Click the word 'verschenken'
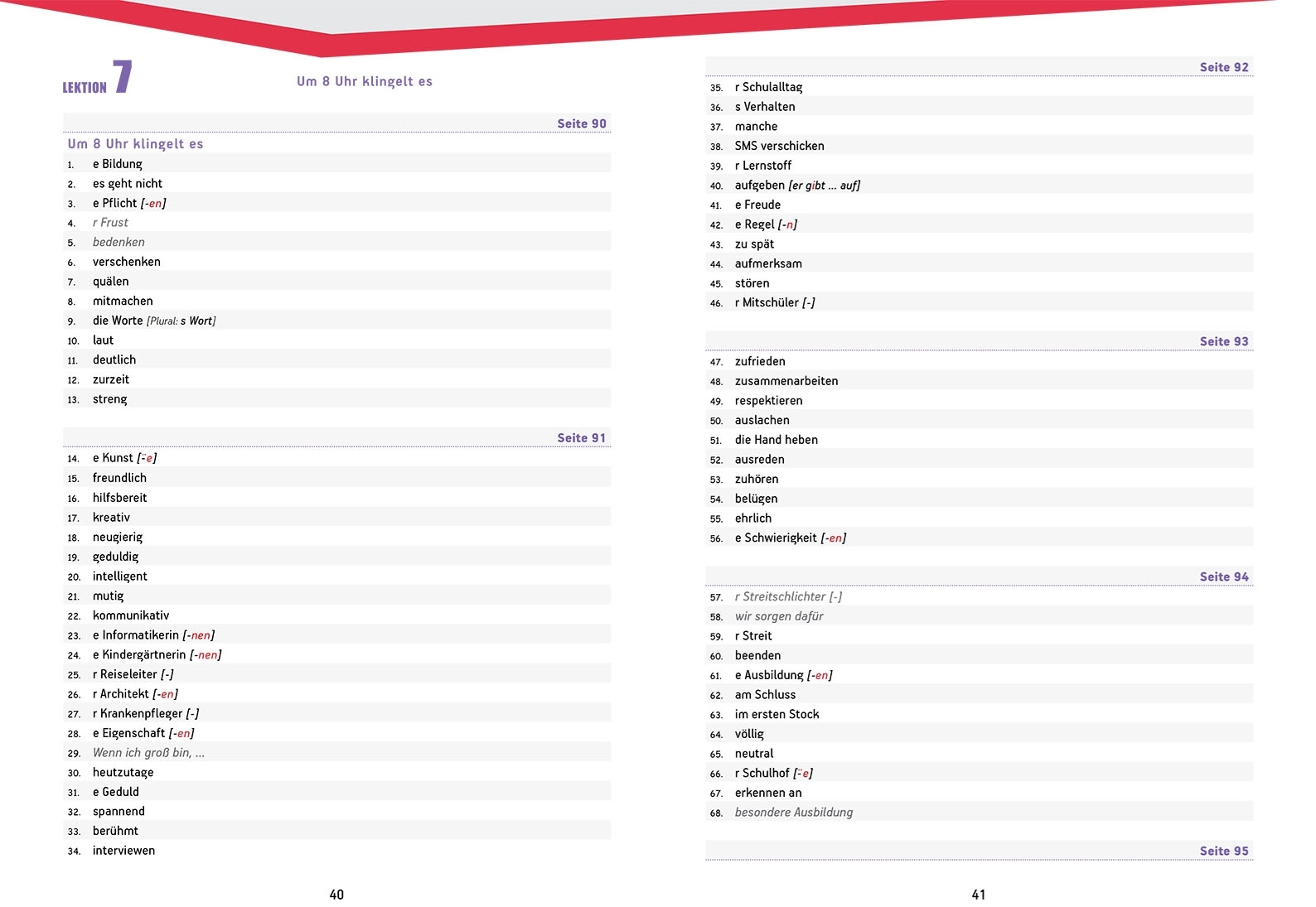The width and height of the screenshot is (1316, 907). tap(126, 262)
